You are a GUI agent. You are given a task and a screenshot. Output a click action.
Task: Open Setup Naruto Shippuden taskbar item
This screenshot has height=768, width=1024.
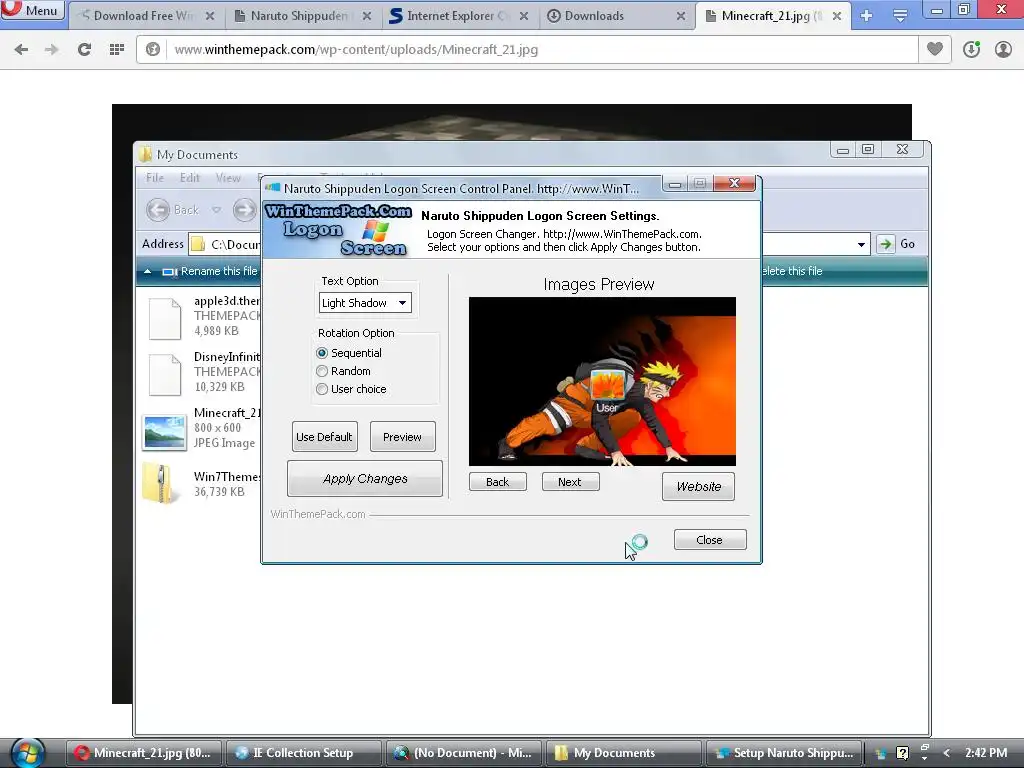click(x=784, y=753)
